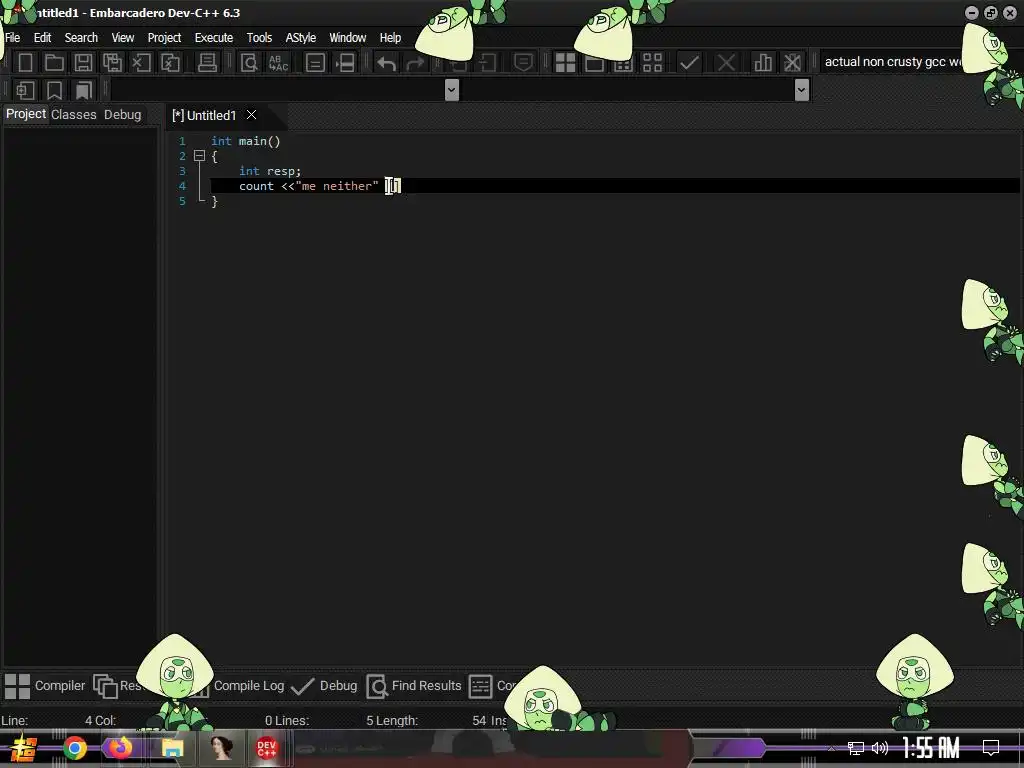Open Google Chrome from the taskbar

click(75, 748)
